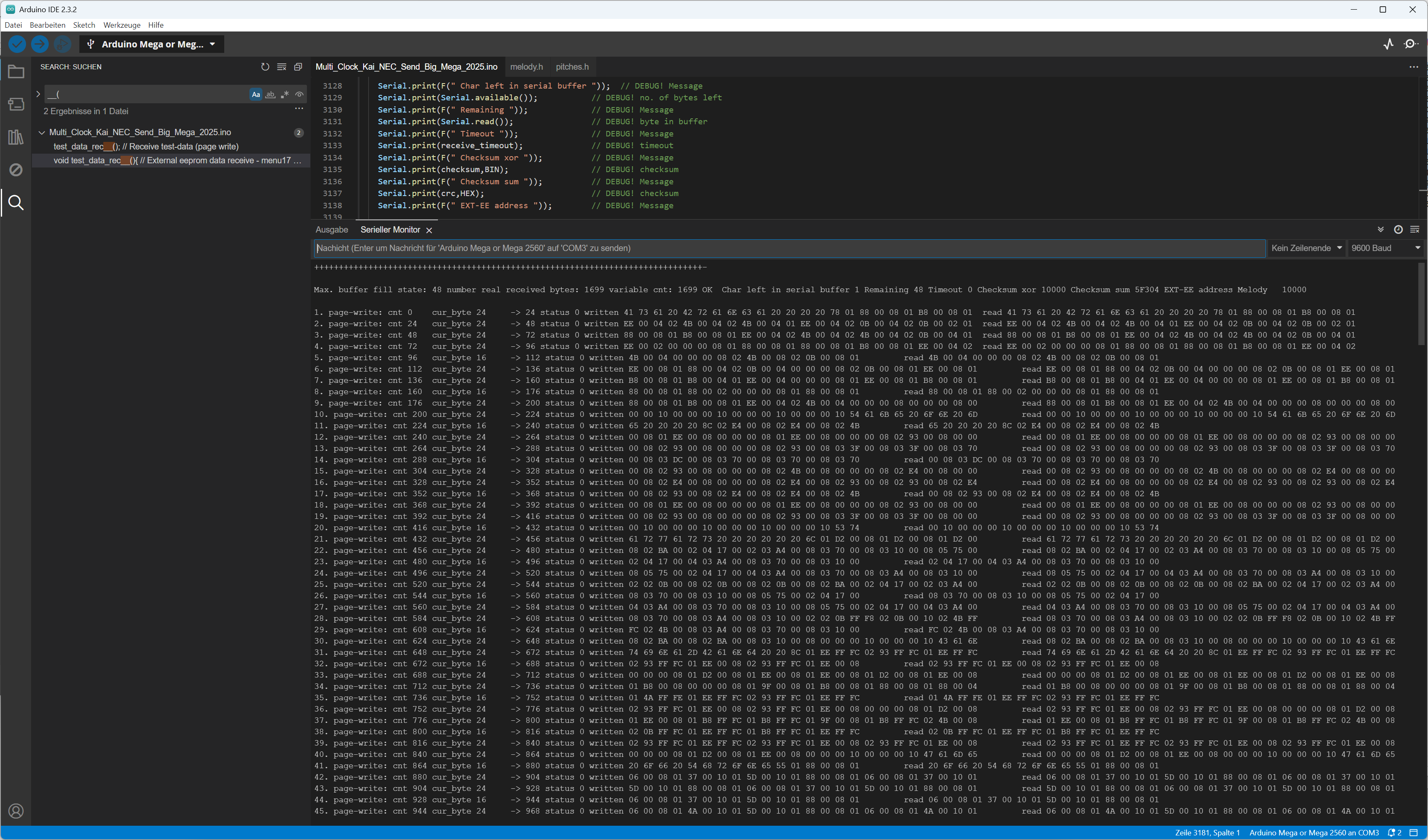Open the Serial Monitor icon in top toolbar
Image resolution: width=1428 pixels, height=840 pixels.
point(1411,44)
